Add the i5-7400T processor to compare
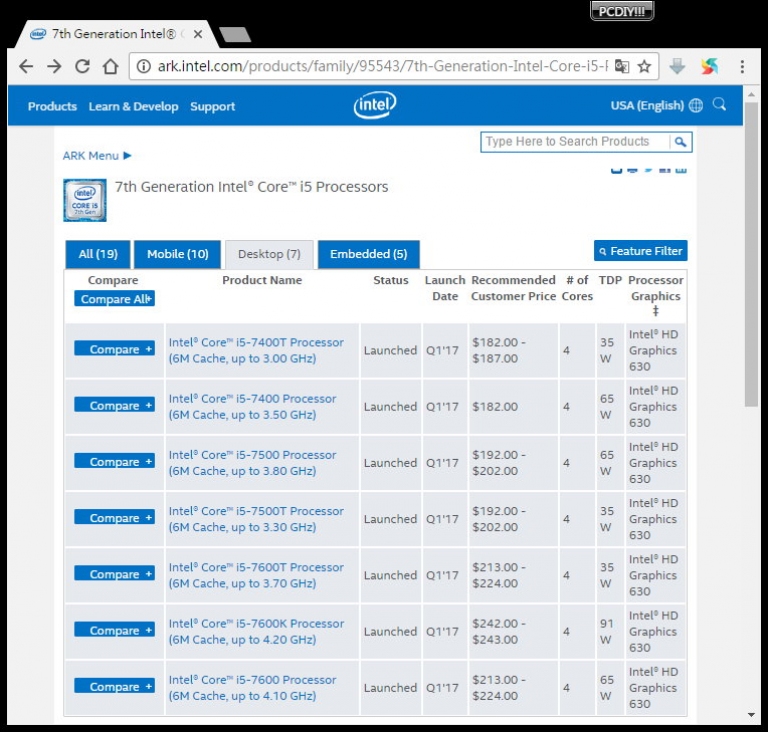This screenshot has height=732, width=768. click(x=115, y=349)
